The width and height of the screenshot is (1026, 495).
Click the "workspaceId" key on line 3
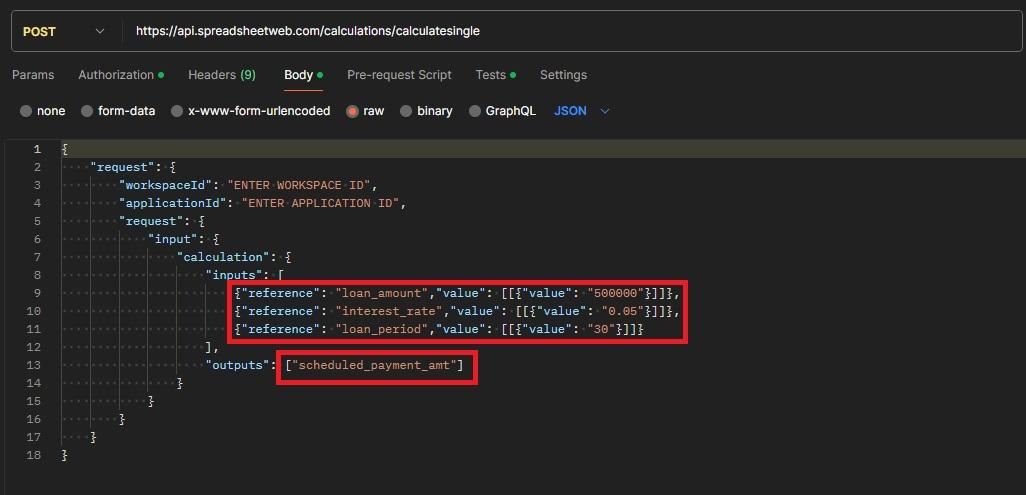pyautogui.click(x=166, y=185)
